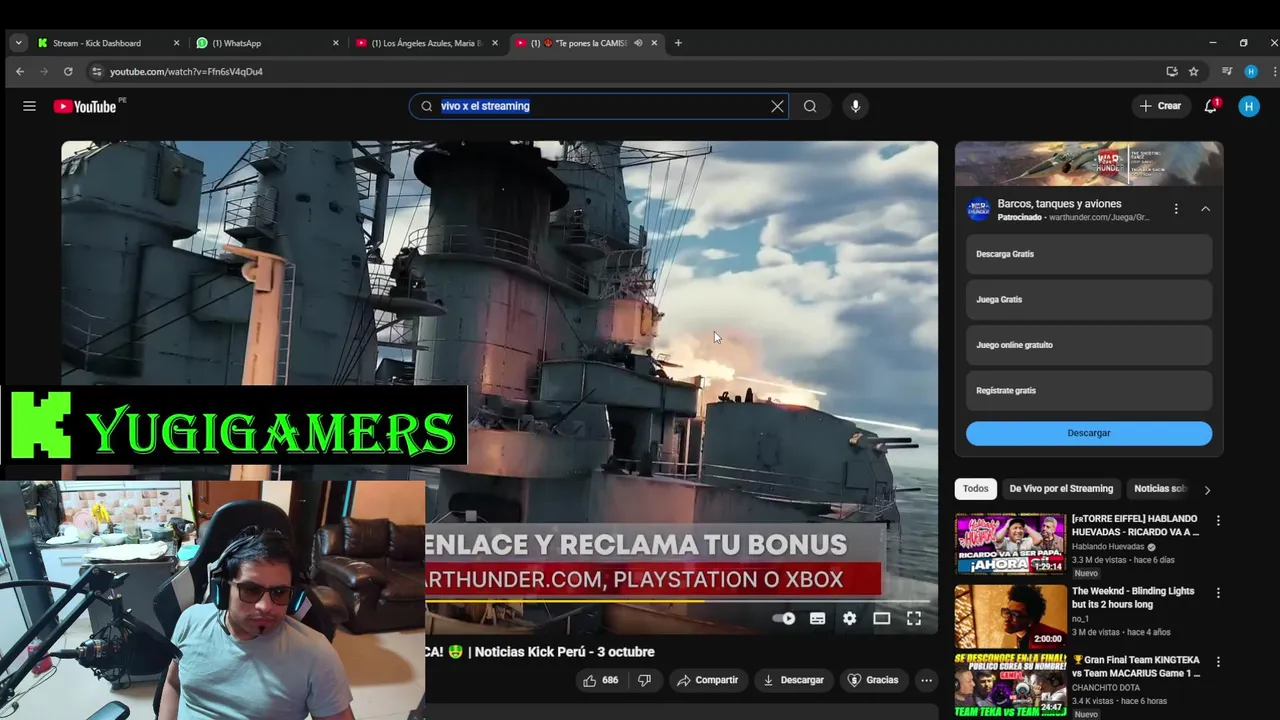Open options for Hablando Huevadas video
Viewport: 1280px width, 720px height.
click(1218, 521)
